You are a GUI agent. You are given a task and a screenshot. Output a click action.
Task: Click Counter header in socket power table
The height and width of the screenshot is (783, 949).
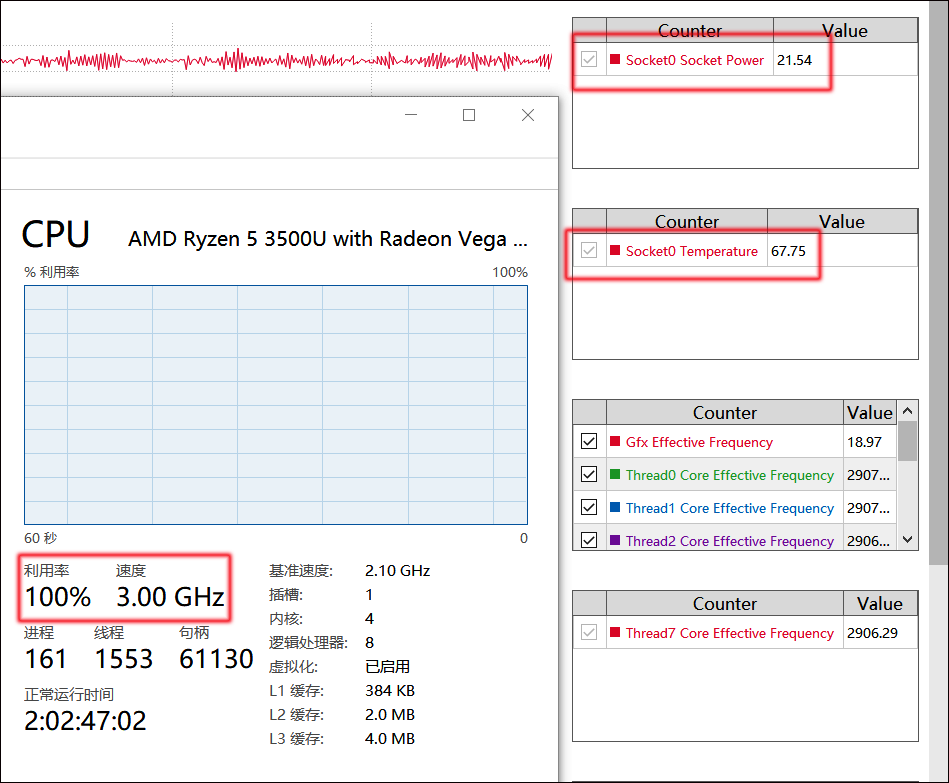click(689, 30)
